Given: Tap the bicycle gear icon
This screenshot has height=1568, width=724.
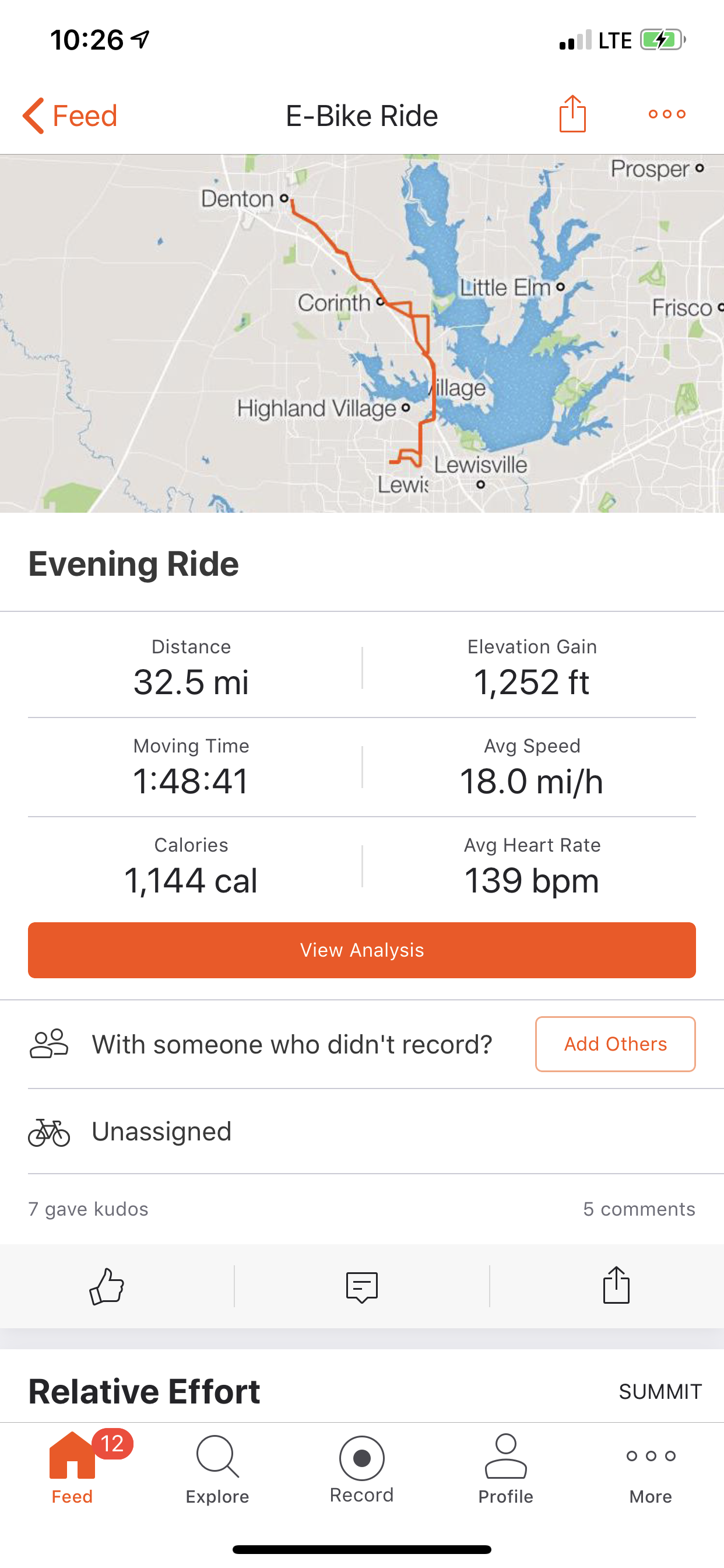Looking at the screenshot, I should (48, 1132).
